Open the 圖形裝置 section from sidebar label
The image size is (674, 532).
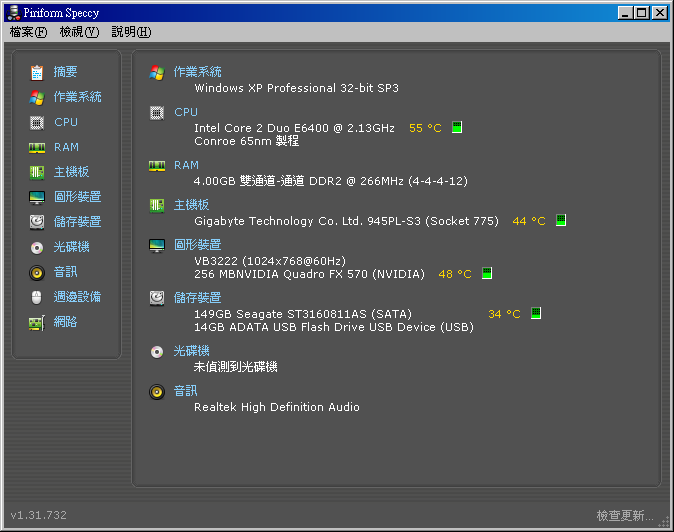click(77, 197)
